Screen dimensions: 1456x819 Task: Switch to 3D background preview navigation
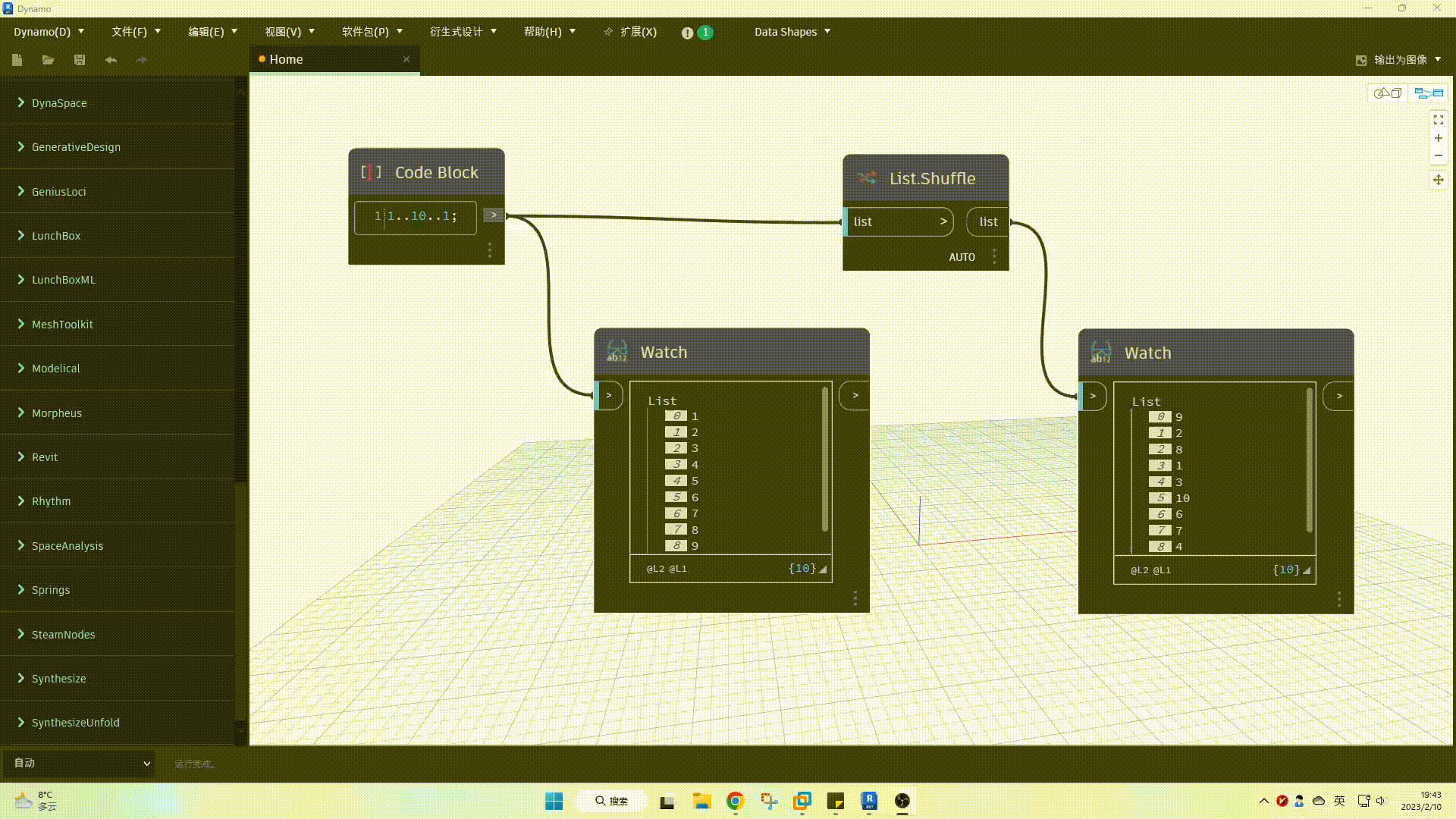[1389, 93]
